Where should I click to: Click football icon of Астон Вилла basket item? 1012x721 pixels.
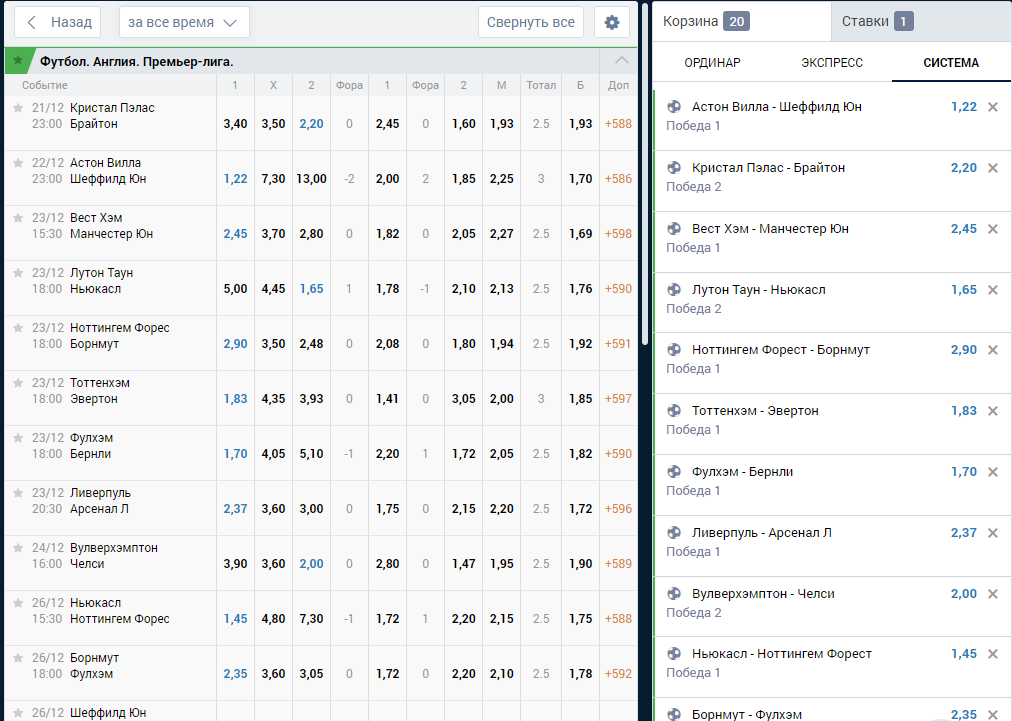pos(674,107)
